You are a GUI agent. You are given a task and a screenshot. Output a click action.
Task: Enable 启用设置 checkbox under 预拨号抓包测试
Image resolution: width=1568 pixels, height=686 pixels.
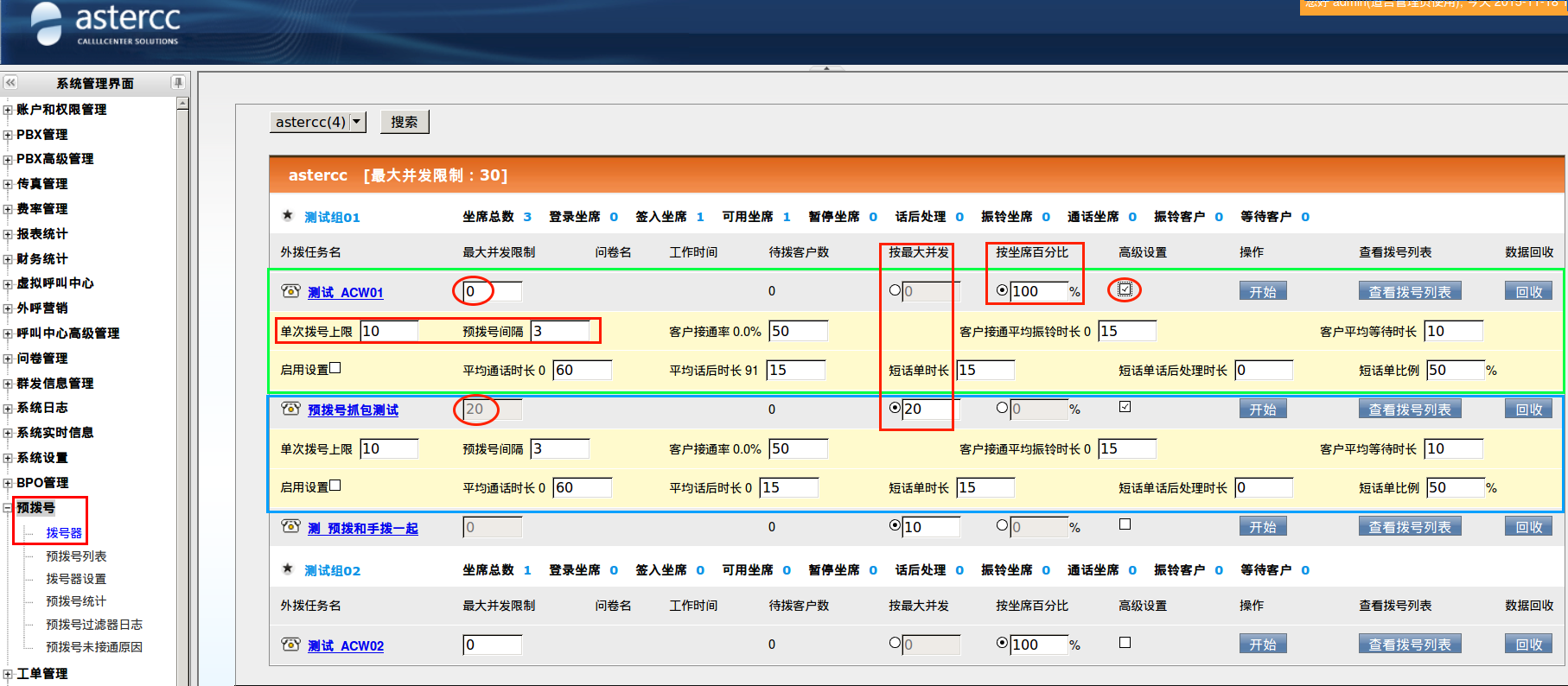[x=335, y=486]
